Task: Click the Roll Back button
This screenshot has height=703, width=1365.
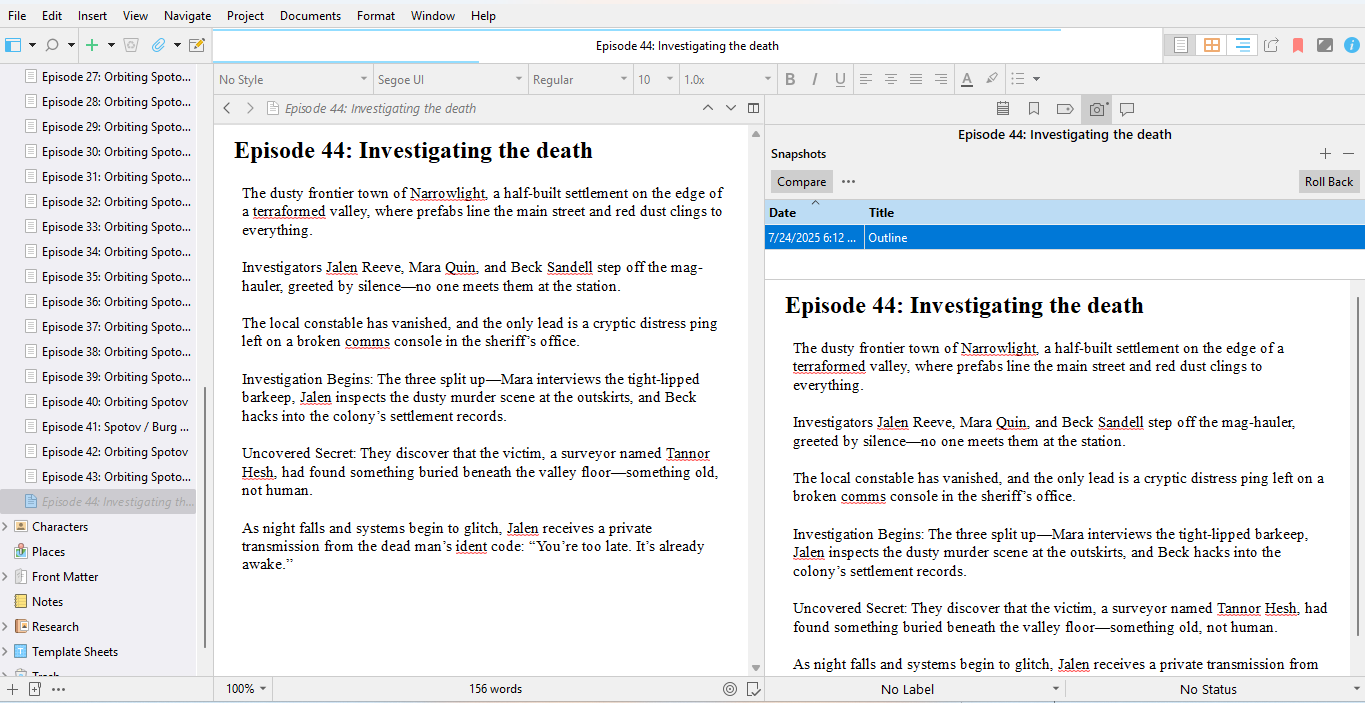Action: 1328,182
